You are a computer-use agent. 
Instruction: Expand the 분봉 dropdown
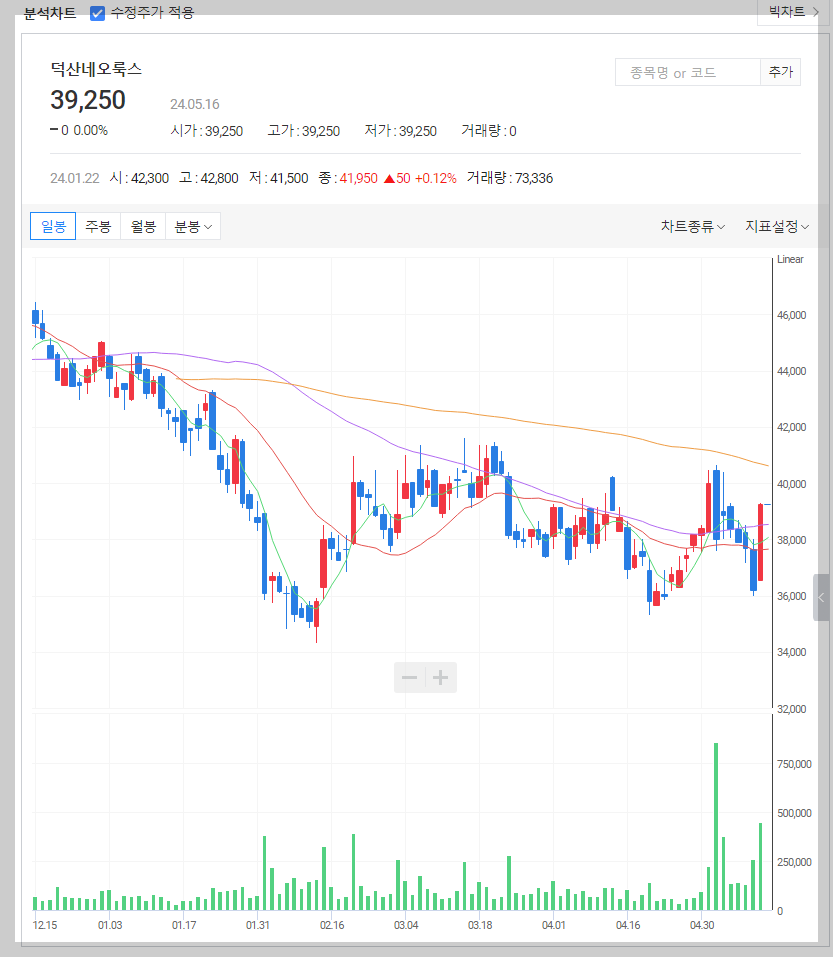[193, 226]
